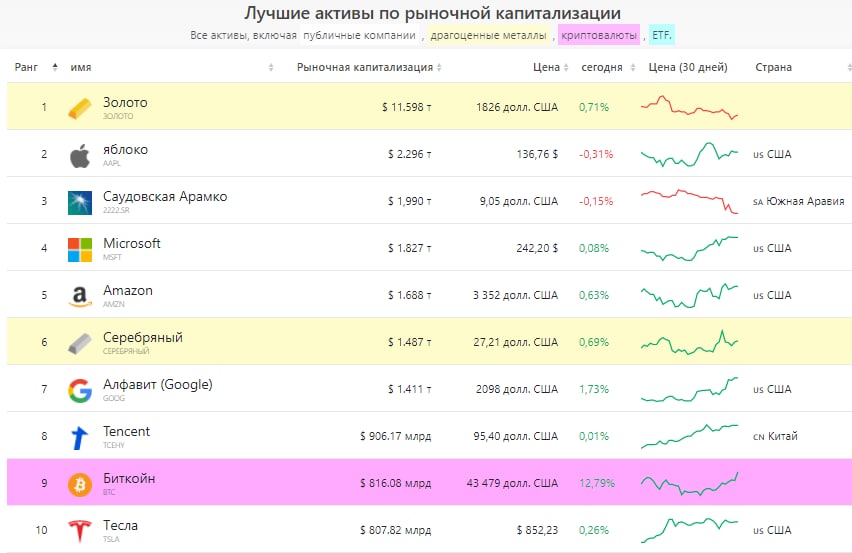Click the 12,79% change value
This screenshot has height=553, width=852.
tap(597, 483)
